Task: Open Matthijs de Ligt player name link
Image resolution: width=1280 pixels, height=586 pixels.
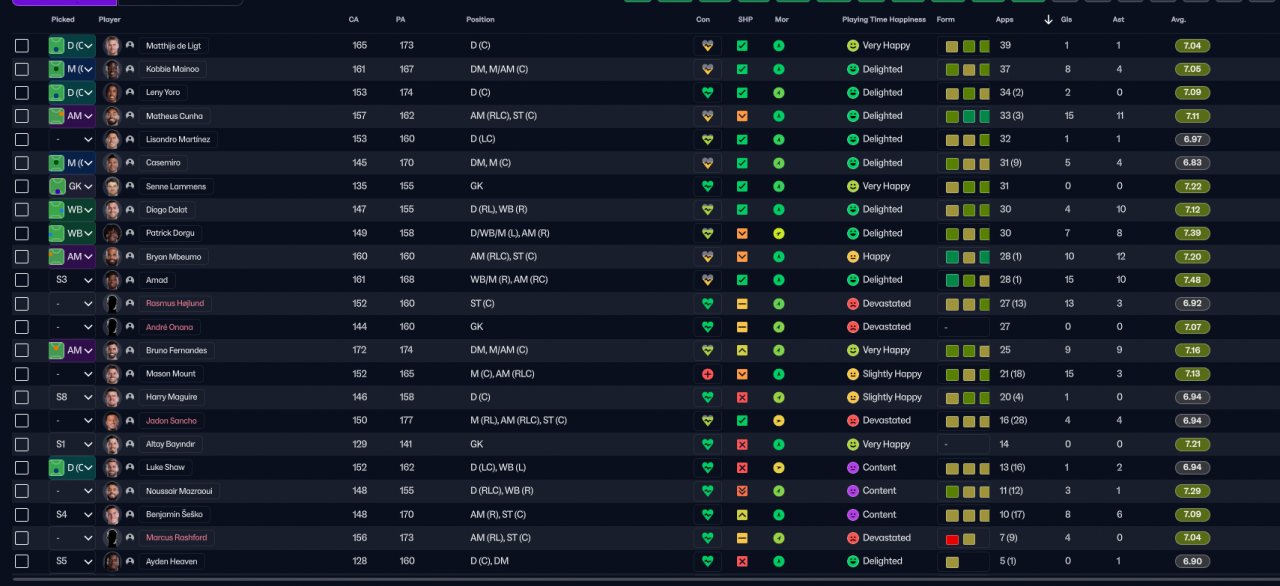Action: tap(174, 46)
